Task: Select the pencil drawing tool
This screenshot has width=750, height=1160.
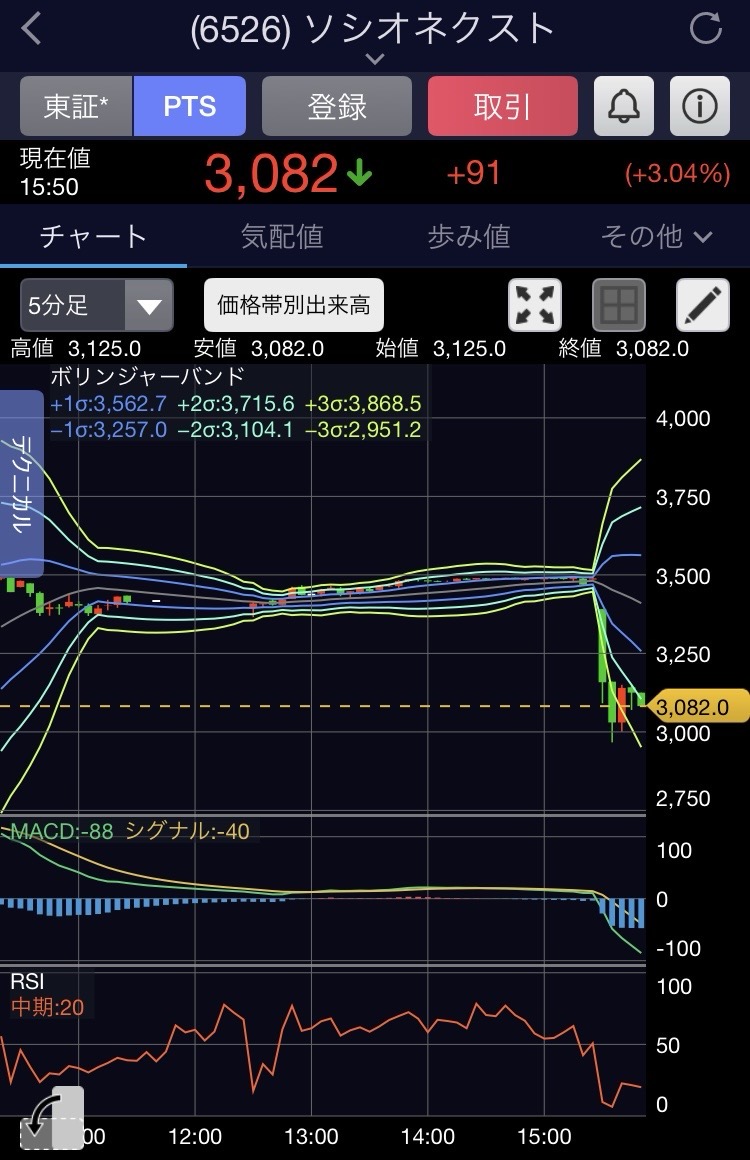Action: (x=703, y=305)
